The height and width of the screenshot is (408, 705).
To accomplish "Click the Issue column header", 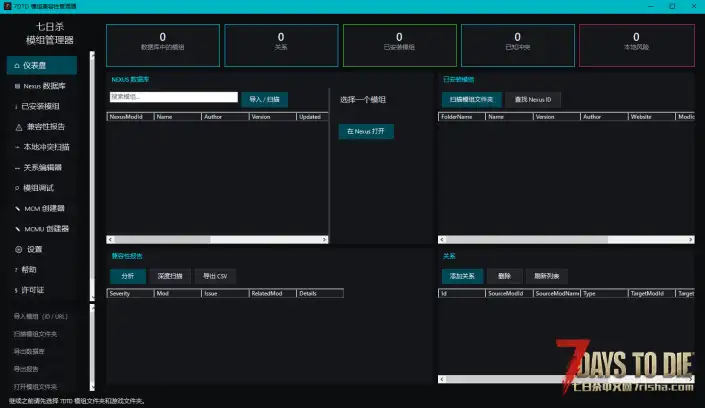I will 225,294.
